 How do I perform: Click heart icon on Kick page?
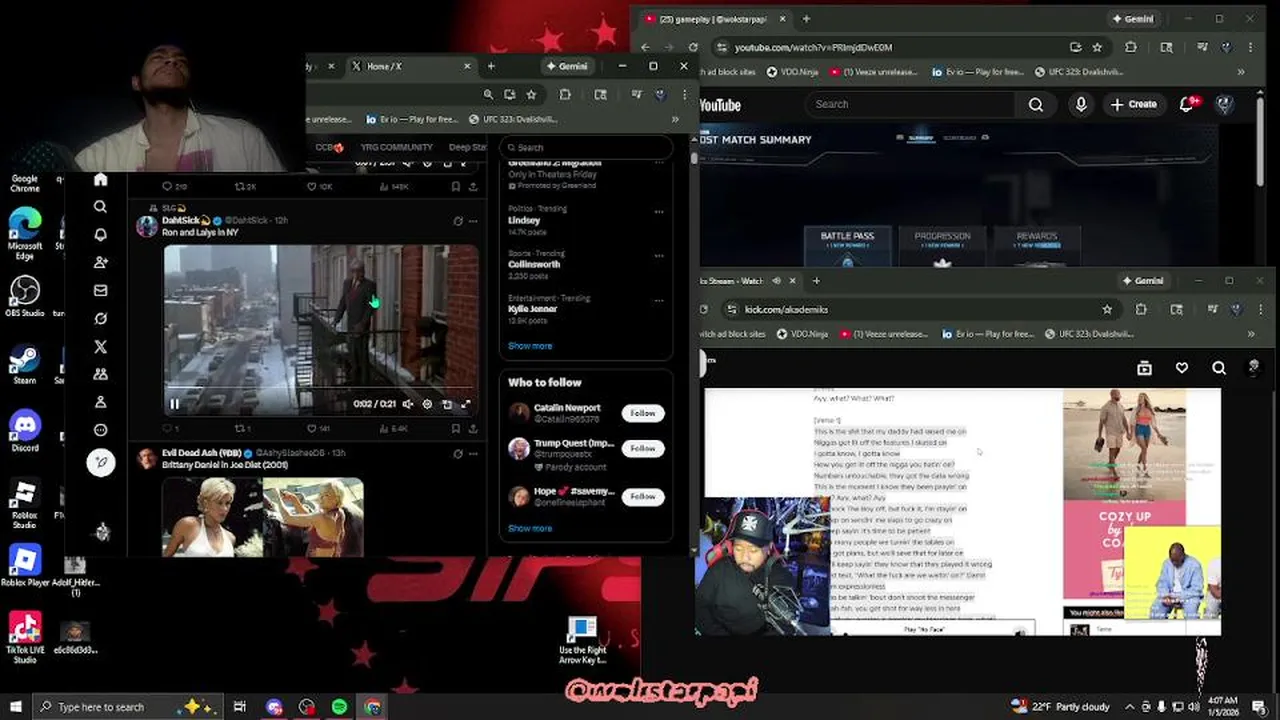[x=1182, y=368]
